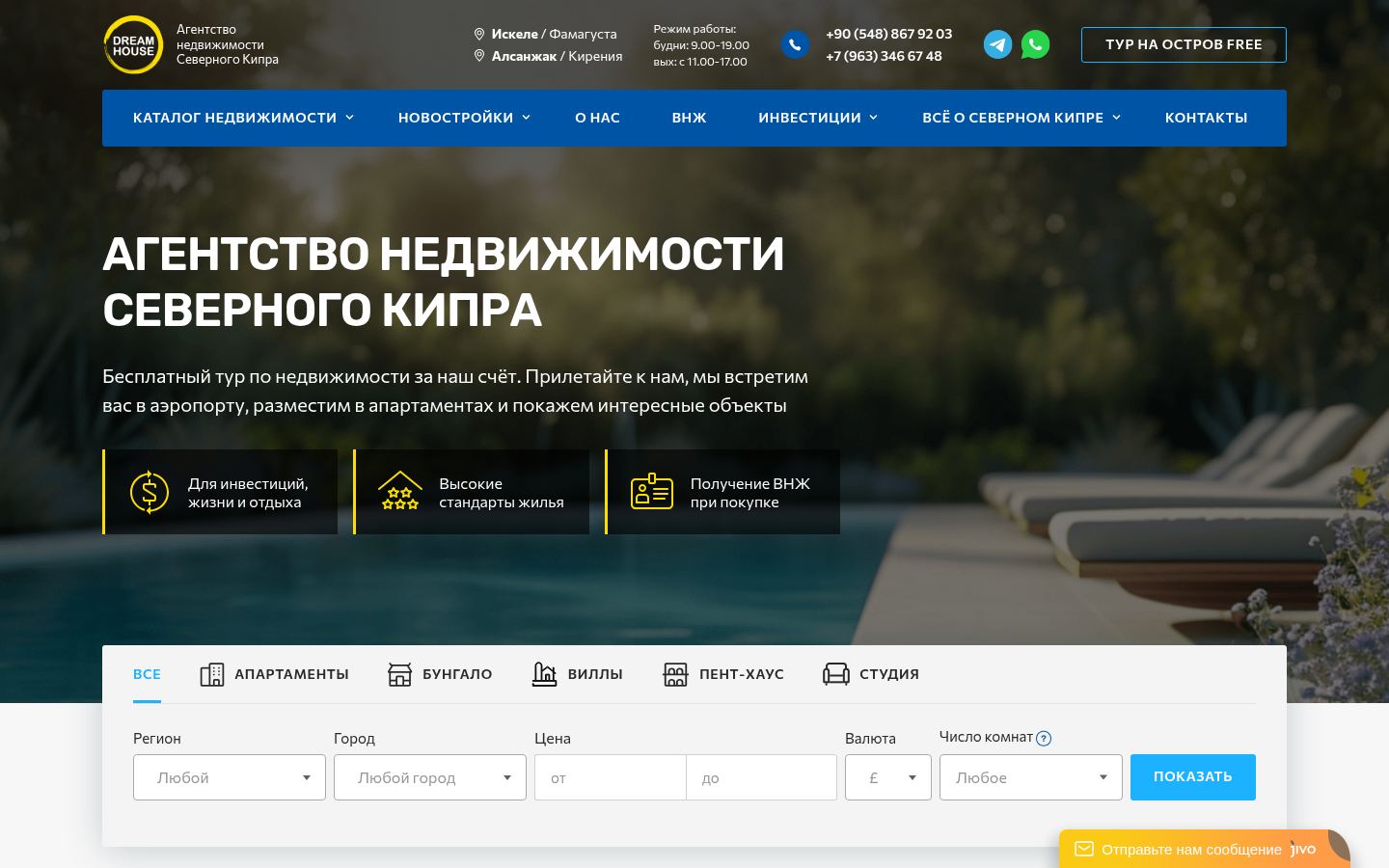The height and width of the screenshot is (868, 1389).
Task: Open the О нас menu item
Action: (x=597, y=118)
